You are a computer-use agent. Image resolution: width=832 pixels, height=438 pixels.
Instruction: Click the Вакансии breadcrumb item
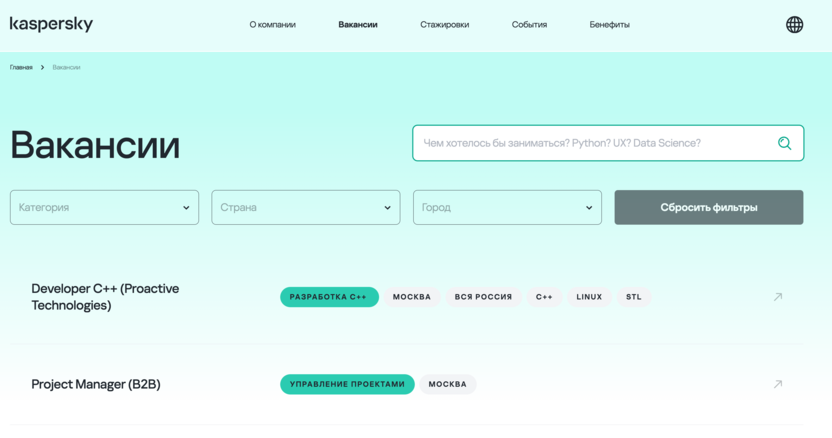point(66,67)
